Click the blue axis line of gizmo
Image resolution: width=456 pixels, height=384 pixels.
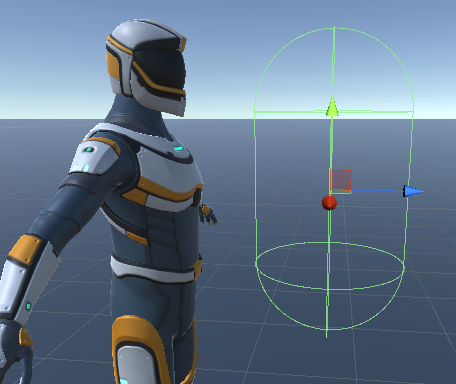pos(377,191)
